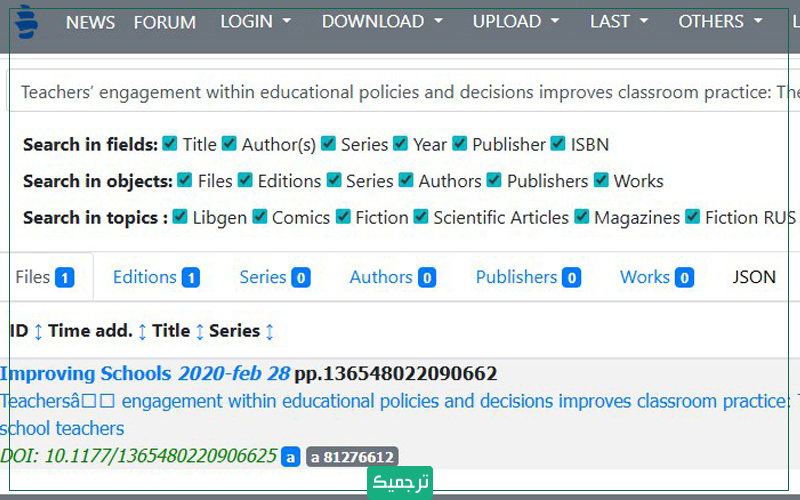
Task: Sort results by Title arrows
Action: pyautogui.click(x=200, y=331)
